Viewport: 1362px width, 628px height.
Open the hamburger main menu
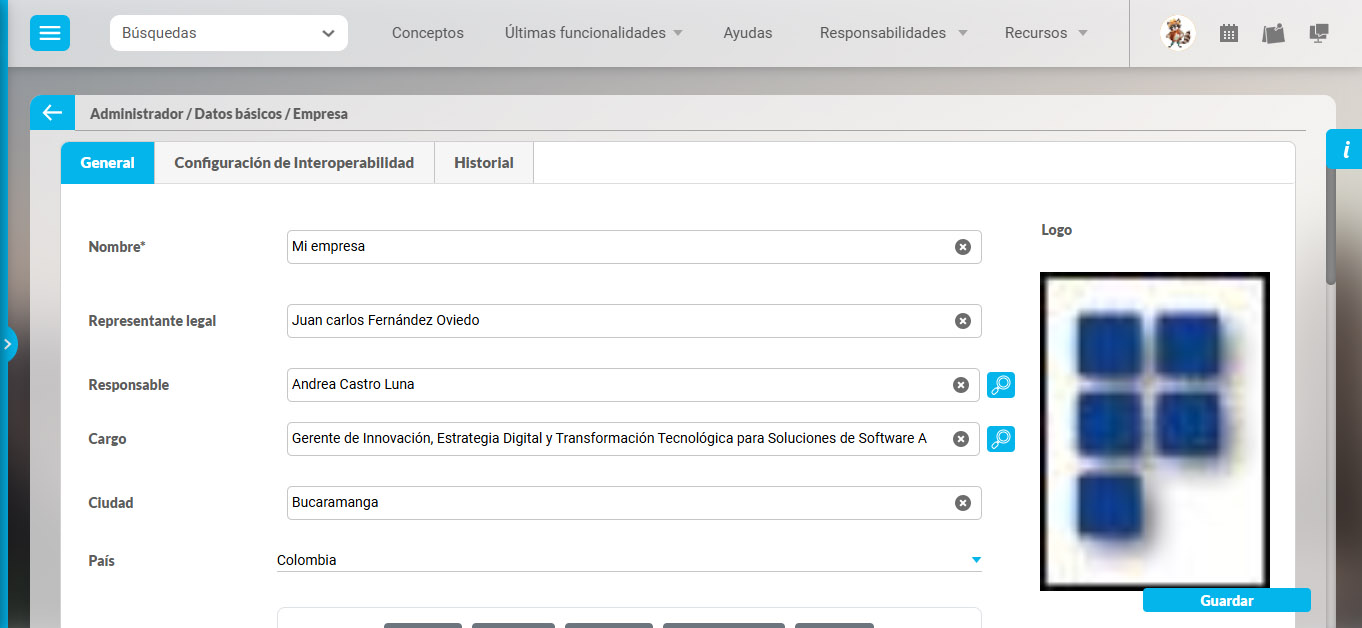[49, 33]
